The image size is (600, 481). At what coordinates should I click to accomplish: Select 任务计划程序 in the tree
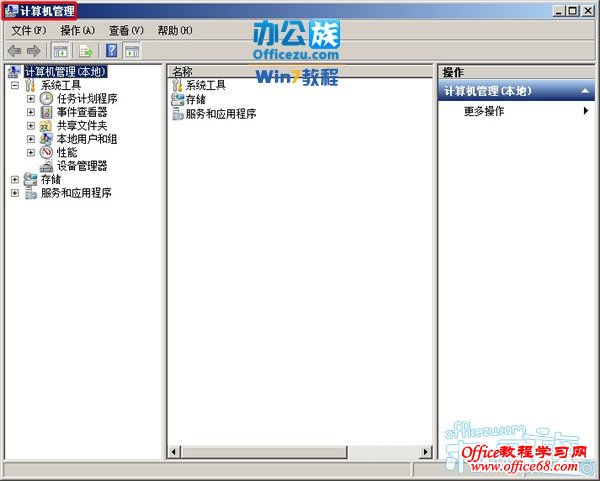point(87,99)
